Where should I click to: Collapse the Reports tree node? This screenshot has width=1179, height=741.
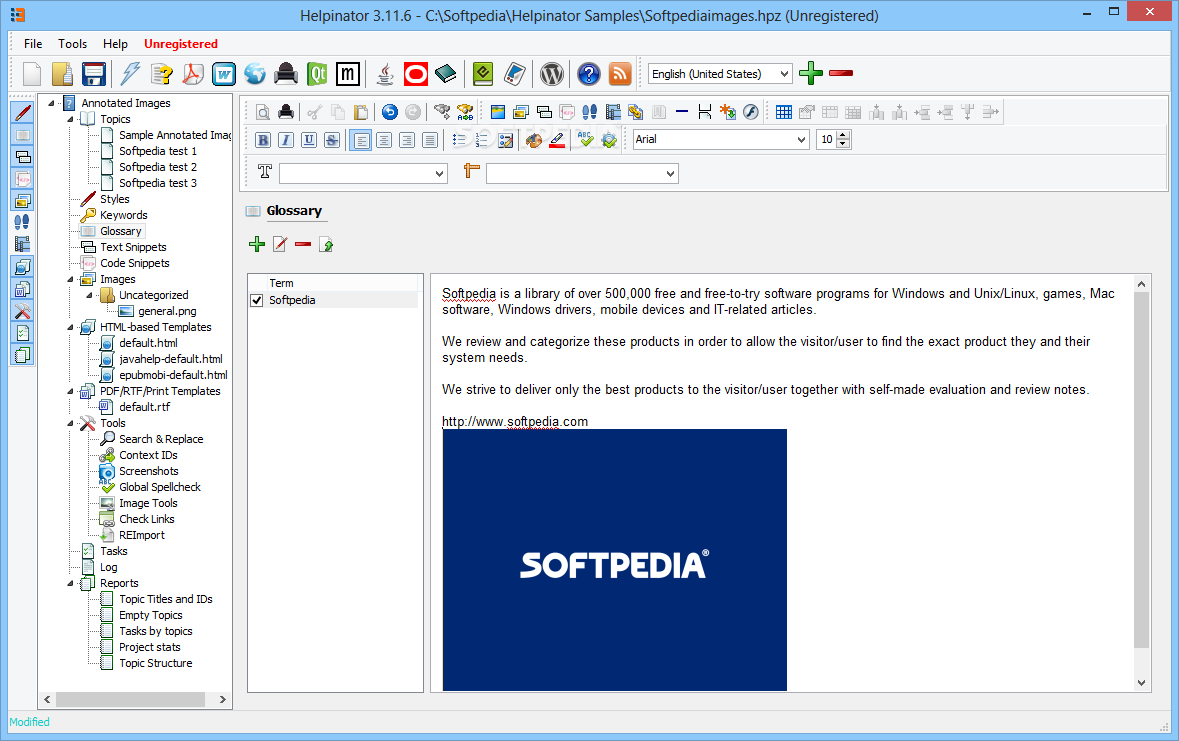tap(71, 584)
